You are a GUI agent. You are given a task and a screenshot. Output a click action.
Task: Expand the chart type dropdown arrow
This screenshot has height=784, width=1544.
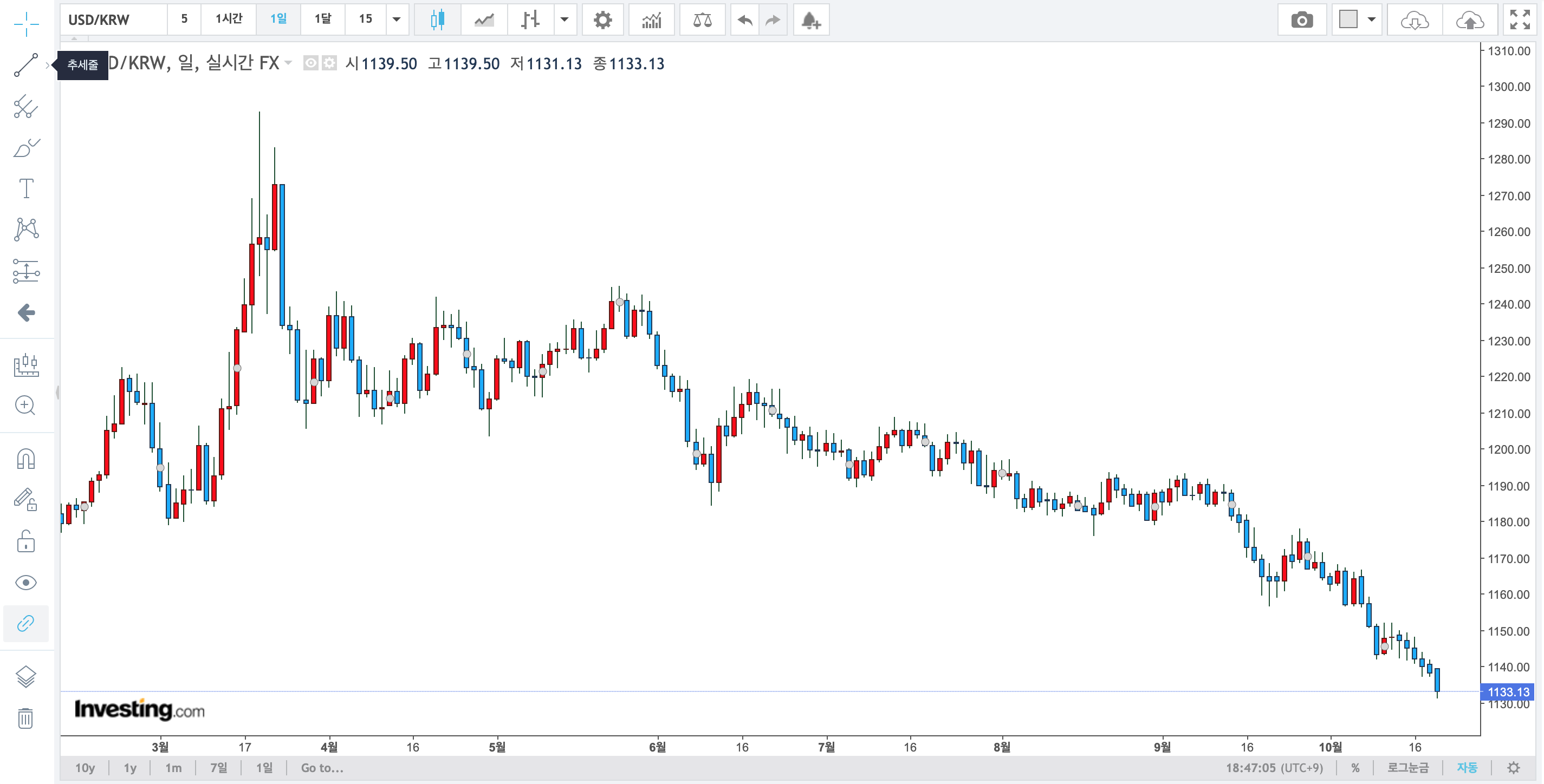tap(564, 19)
